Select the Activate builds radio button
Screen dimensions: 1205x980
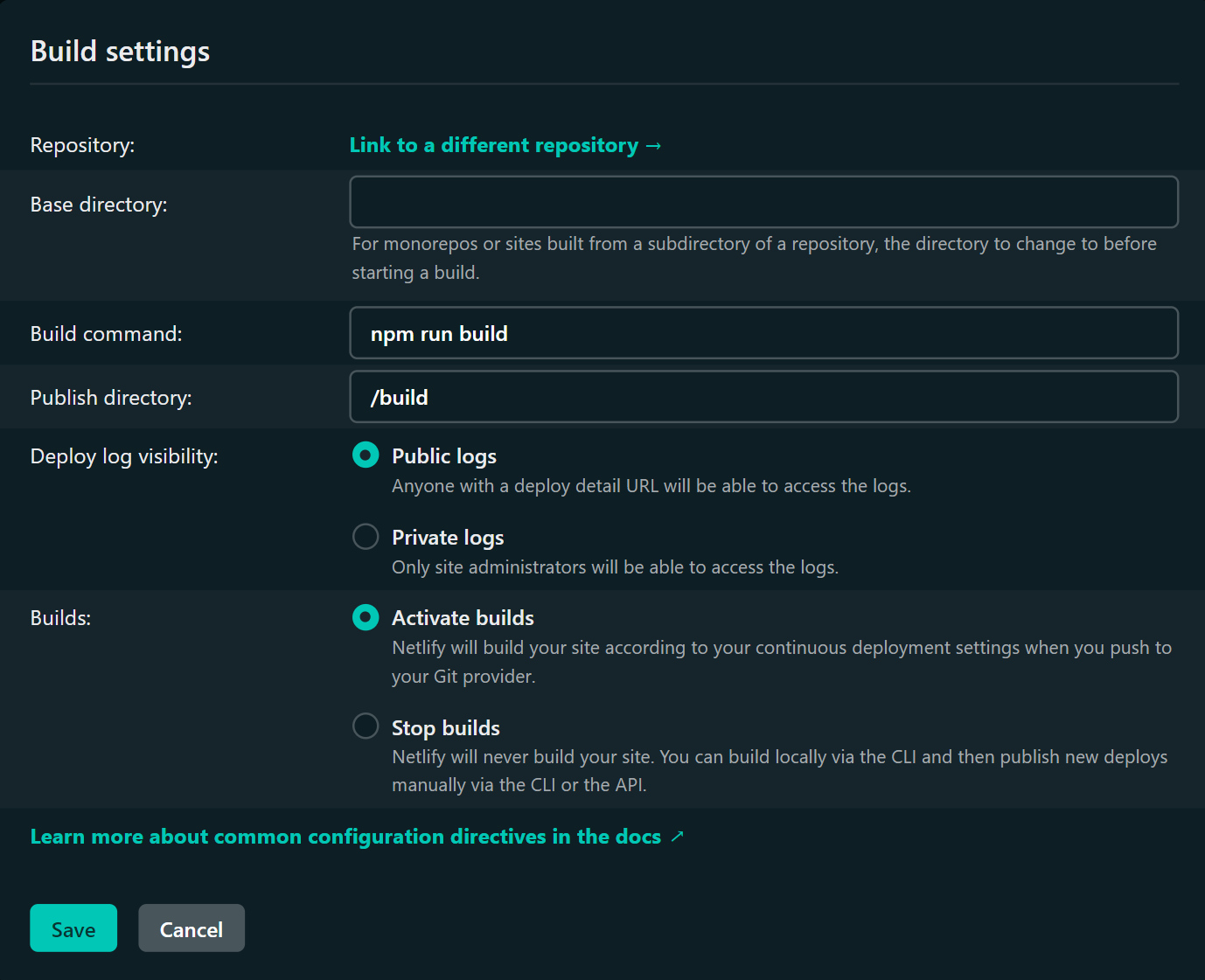point(366,618)
